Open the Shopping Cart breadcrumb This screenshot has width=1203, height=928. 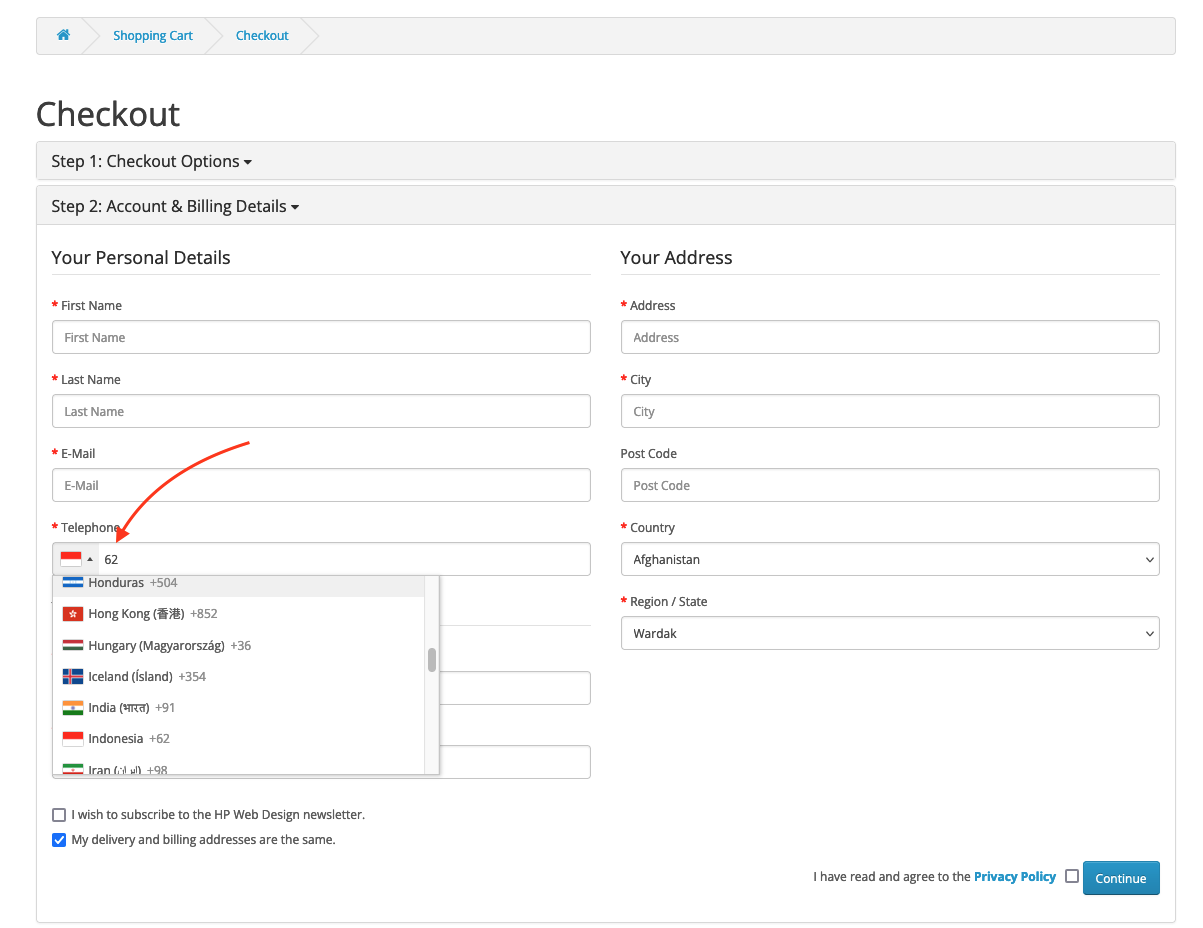[x=152, y=35]
